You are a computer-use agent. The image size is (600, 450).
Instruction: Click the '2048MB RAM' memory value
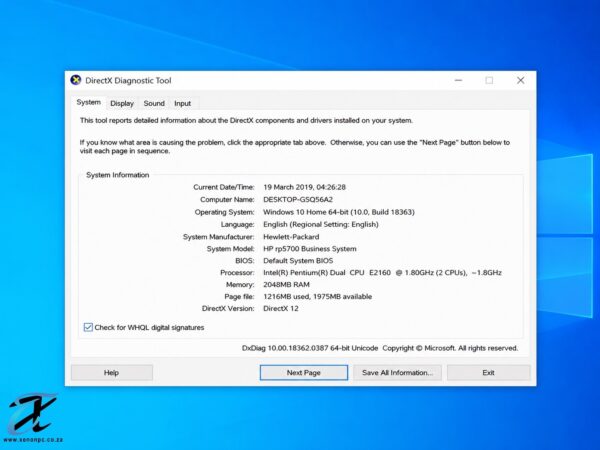[x=286, y=284]
